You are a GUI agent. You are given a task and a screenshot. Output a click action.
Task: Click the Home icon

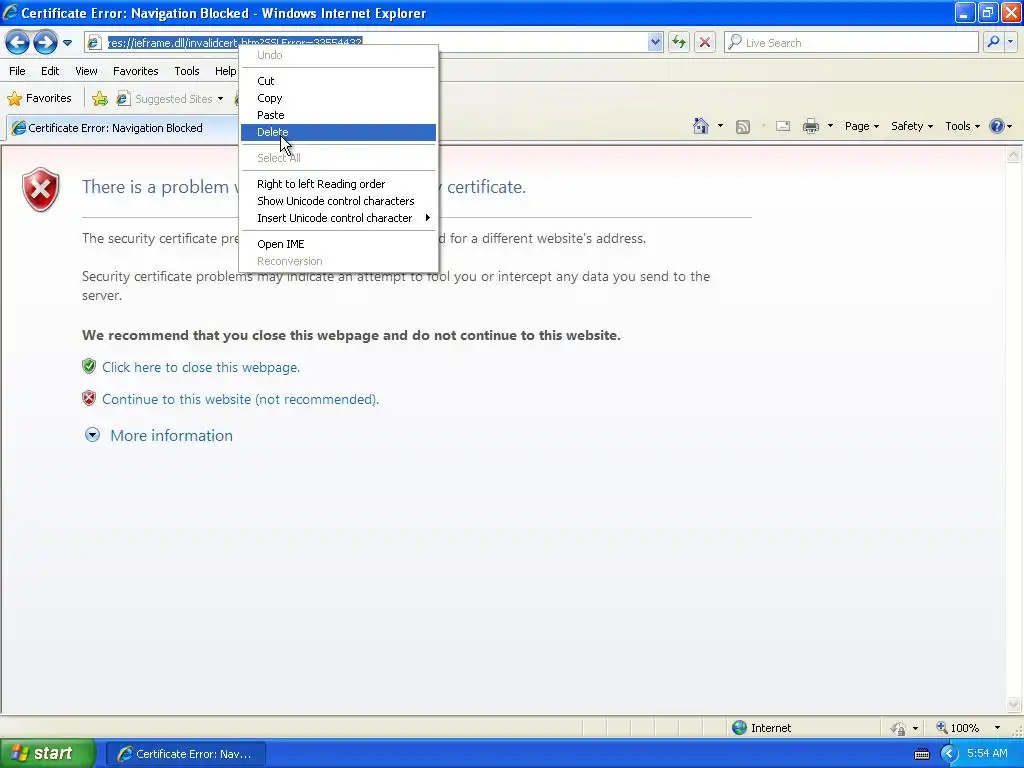pos(701,126)
